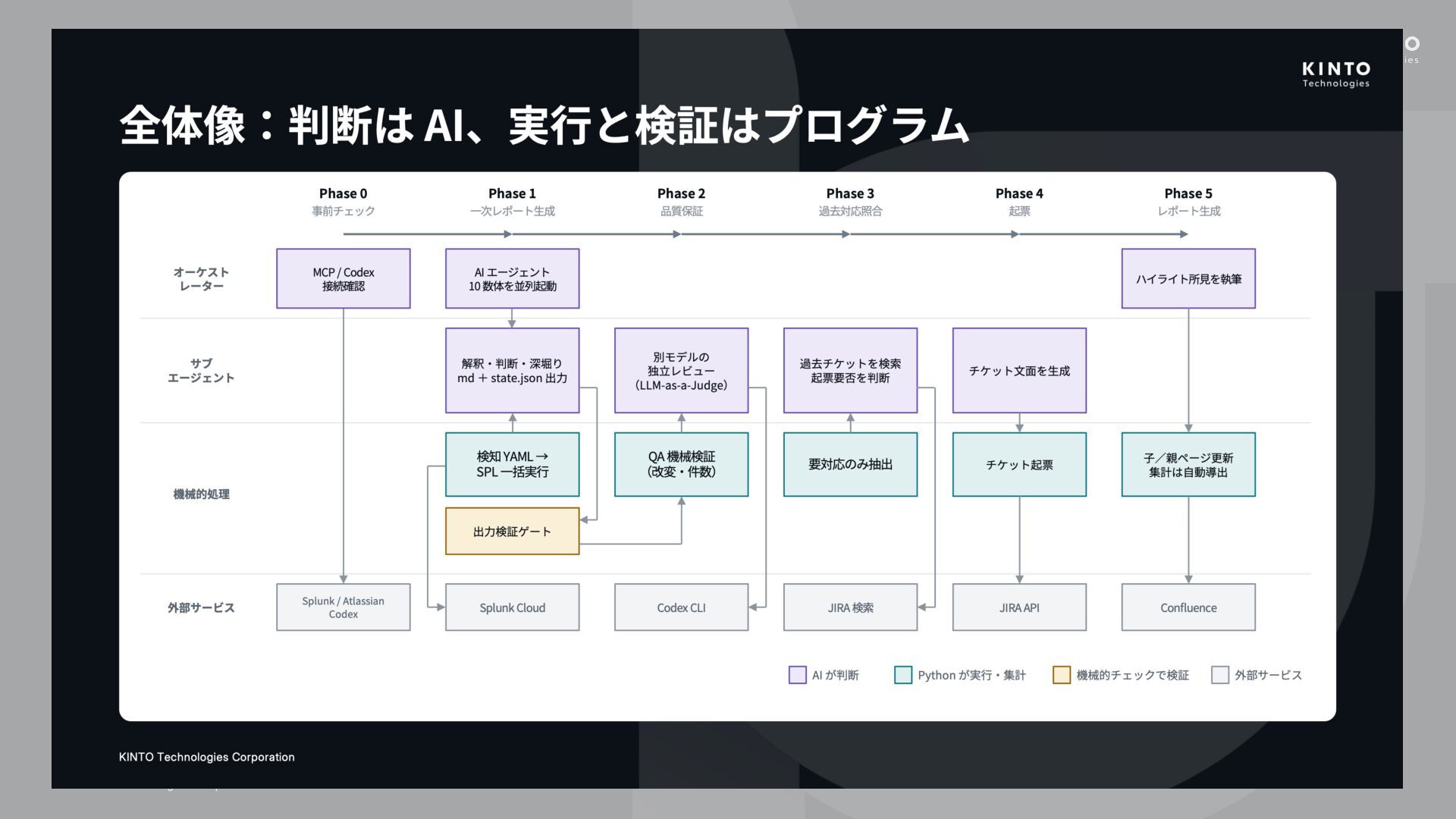This screenshot has width=1456, height=819.
Task: Click the '一次レポート生成' subtitle
Action: [x=513, y=212]
